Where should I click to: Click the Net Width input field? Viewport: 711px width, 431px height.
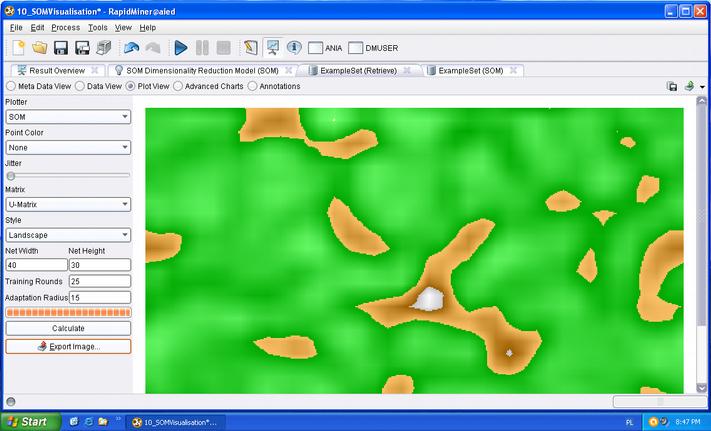[36, 265]
